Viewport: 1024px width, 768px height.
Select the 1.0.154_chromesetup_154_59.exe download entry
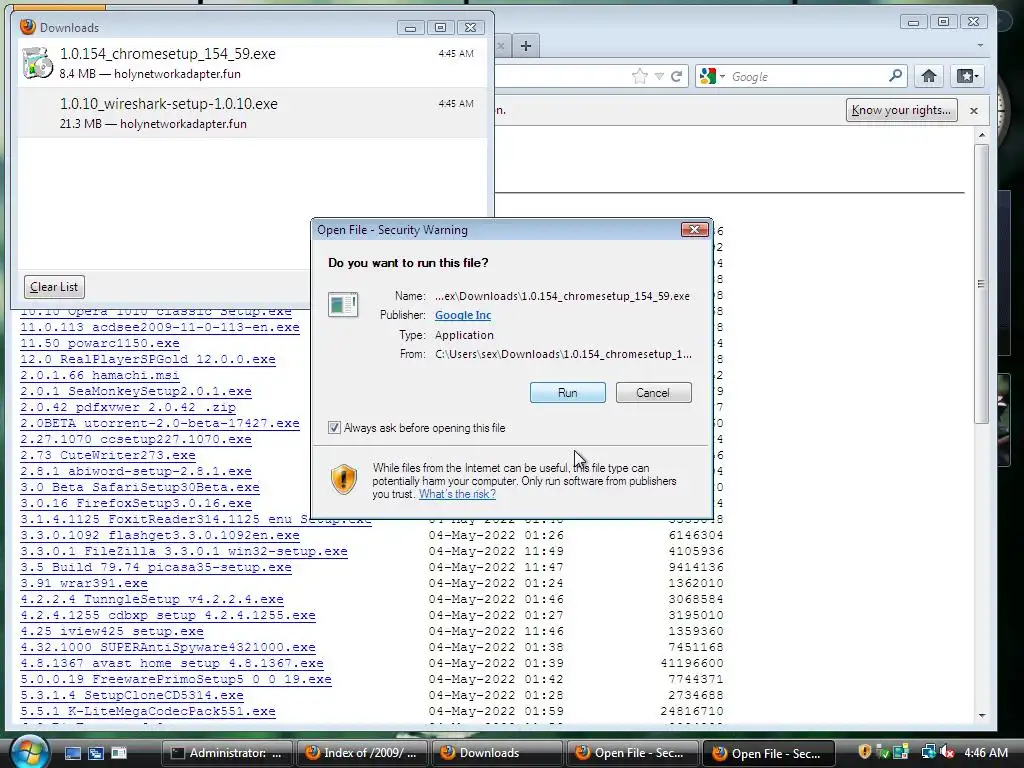pos(252,63)
